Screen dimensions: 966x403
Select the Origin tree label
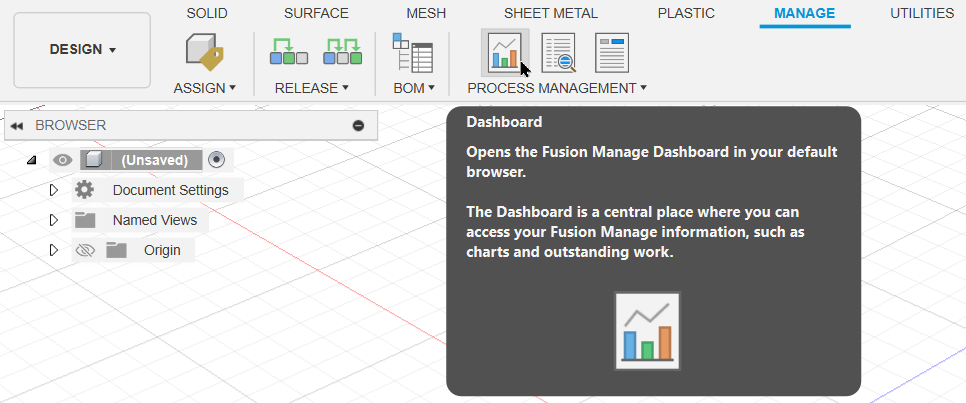[x=162, y=250]
